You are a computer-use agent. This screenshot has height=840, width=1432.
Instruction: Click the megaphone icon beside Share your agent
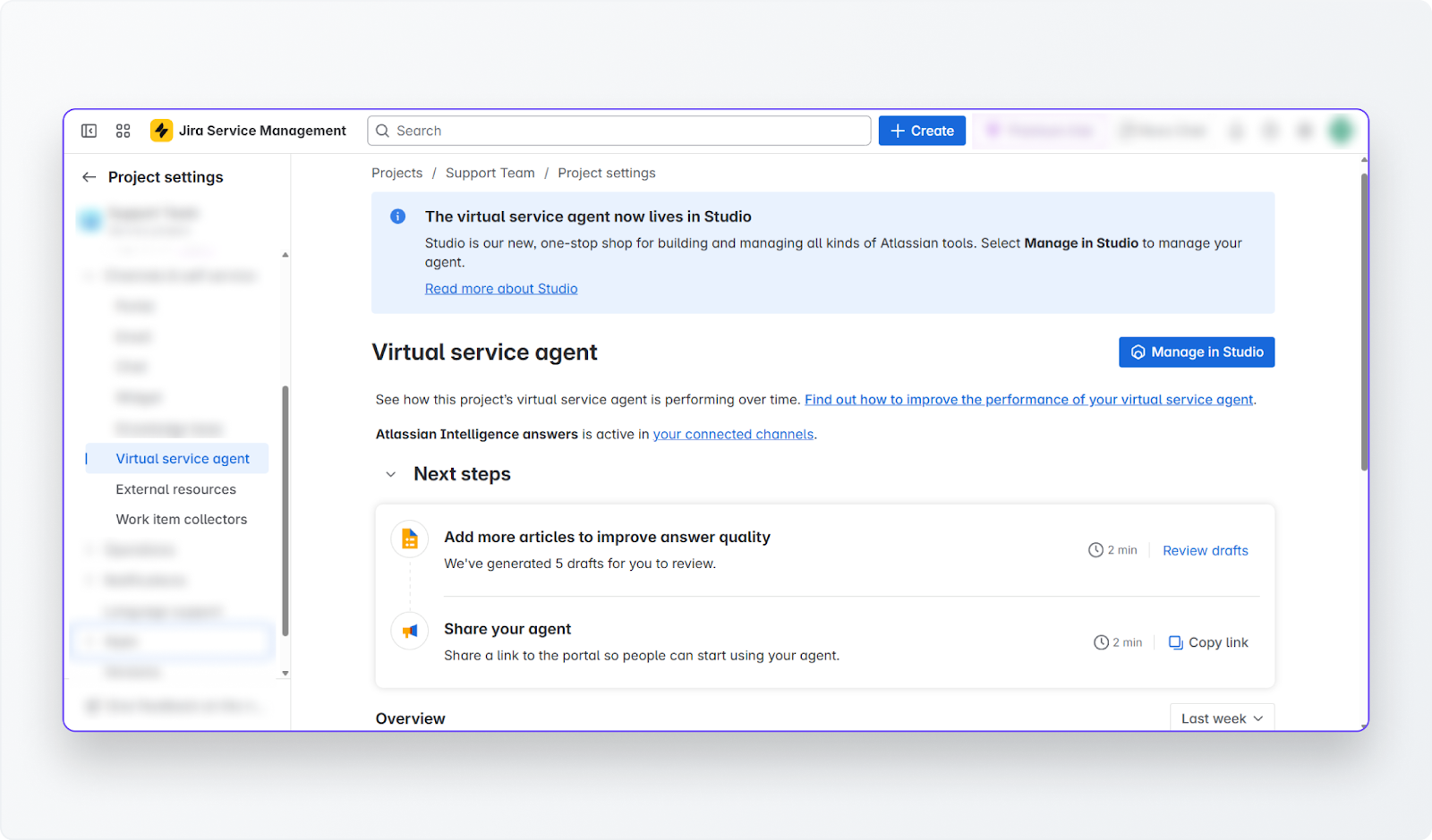[x=409, y=631]
